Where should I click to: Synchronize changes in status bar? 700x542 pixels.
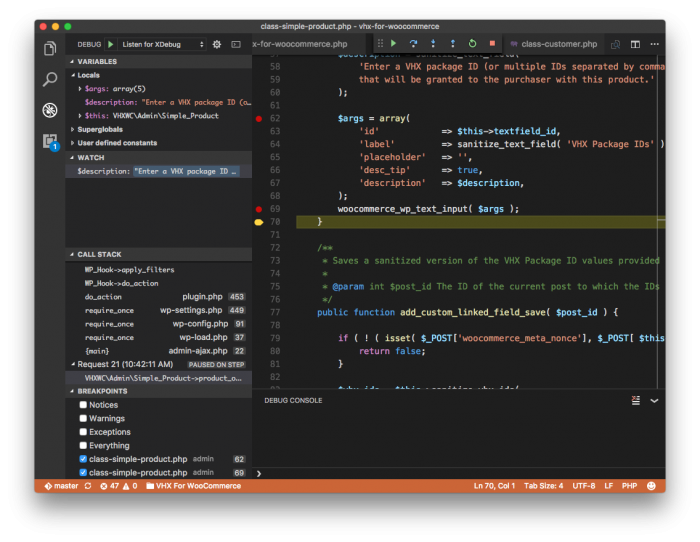88,486
